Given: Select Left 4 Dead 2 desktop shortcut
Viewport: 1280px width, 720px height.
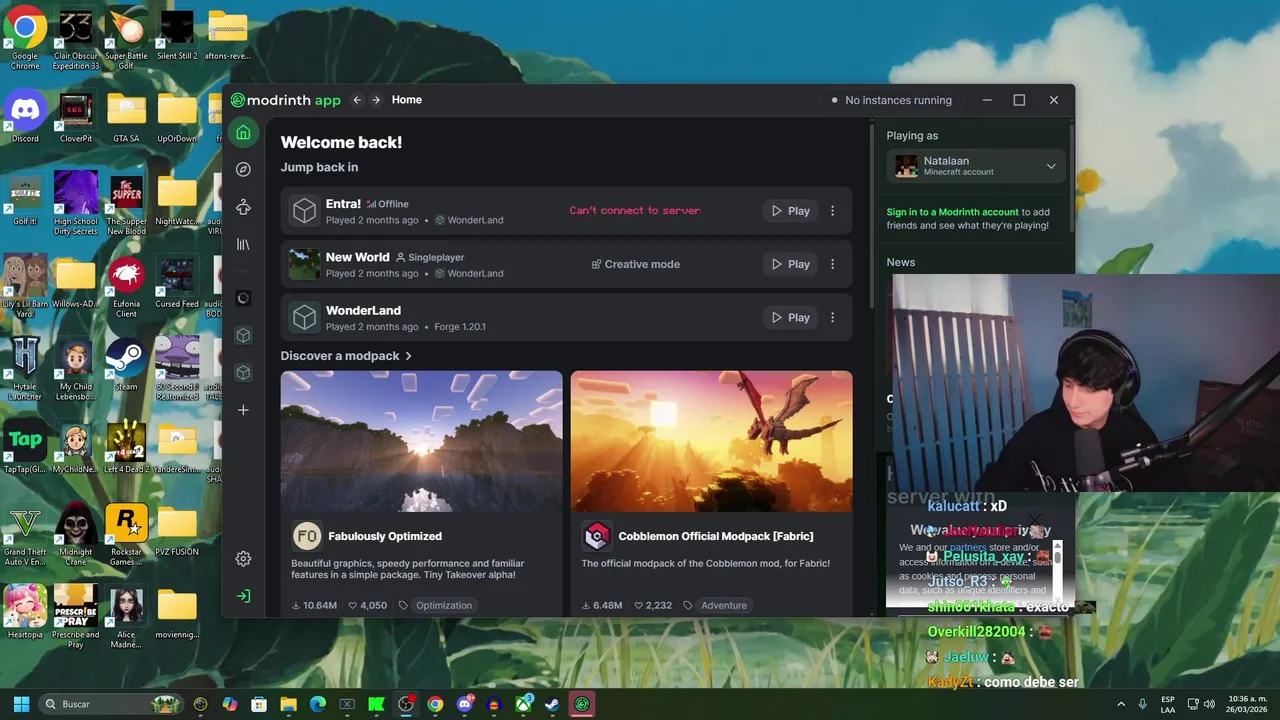Looking at the screenshot, I should point(126,448).
